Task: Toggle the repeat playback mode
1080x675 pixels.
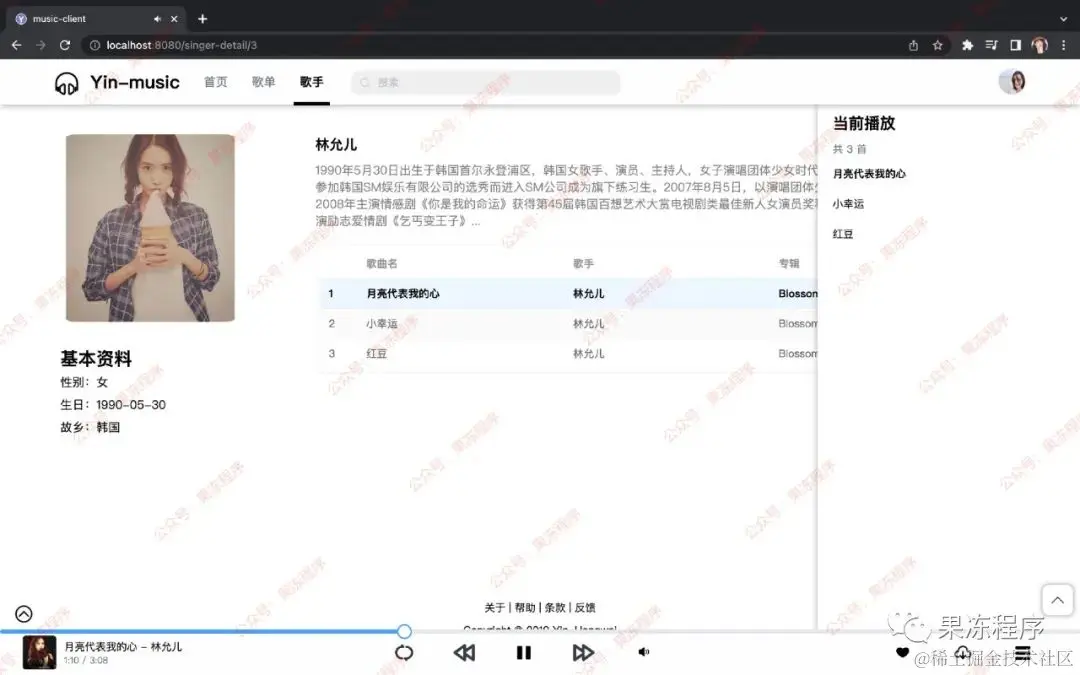Action: (404, 652)
